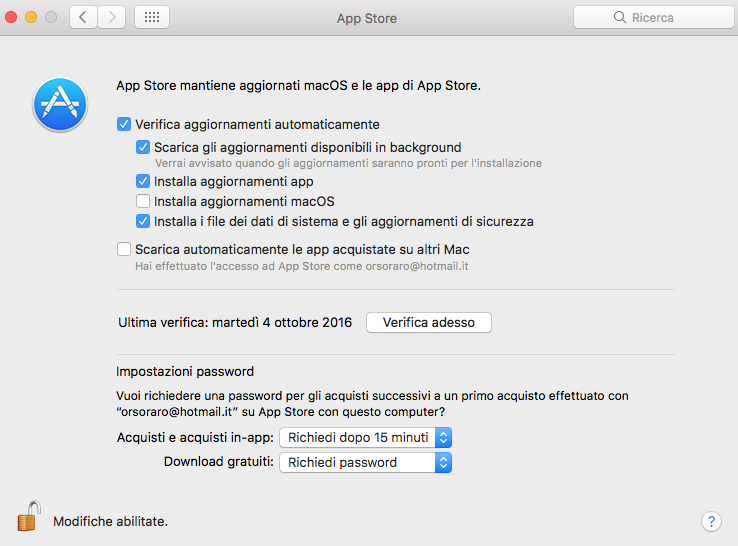Go forward with the right arrow button
738x546 pixels.
point(113,18)
